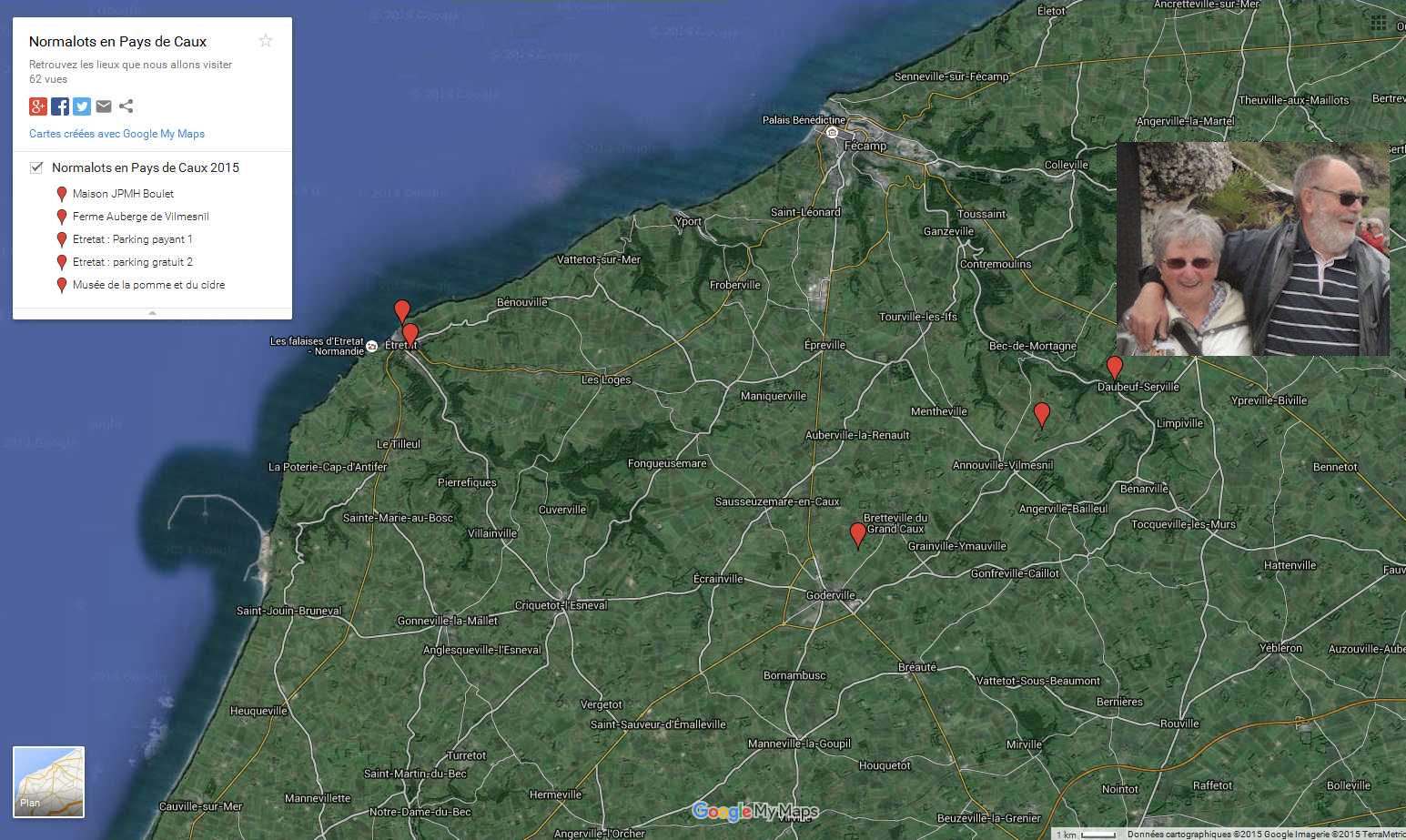The image size is (1406, 840).
Task: Switch to Plan map view thumbnail
Action: click(x=48, y=782)
